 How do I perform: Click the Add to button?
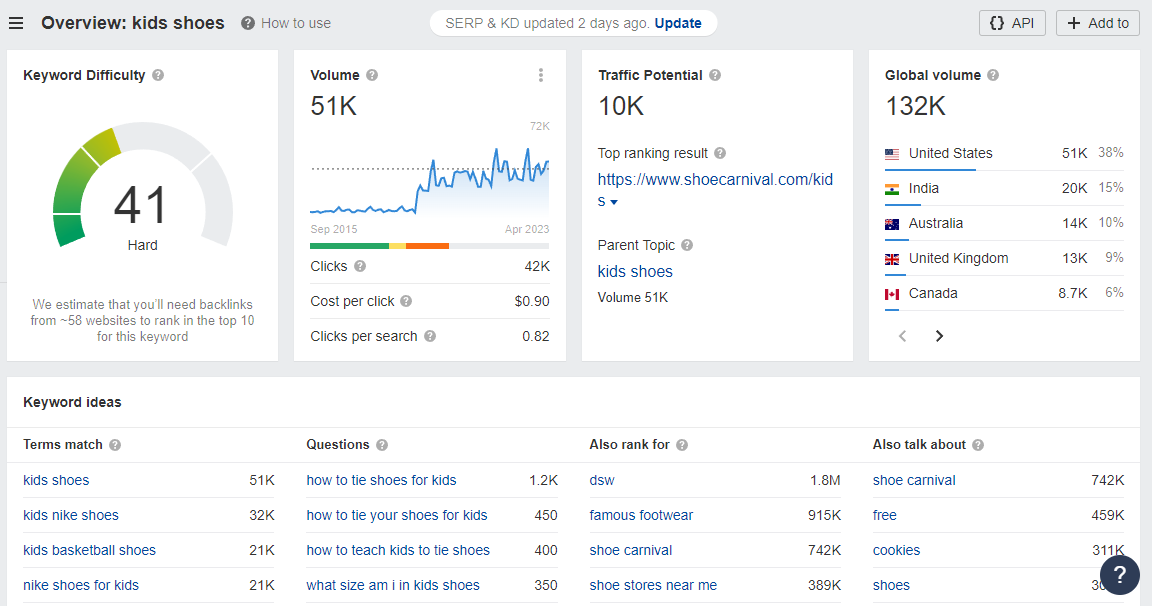[x=1098, y=23]
